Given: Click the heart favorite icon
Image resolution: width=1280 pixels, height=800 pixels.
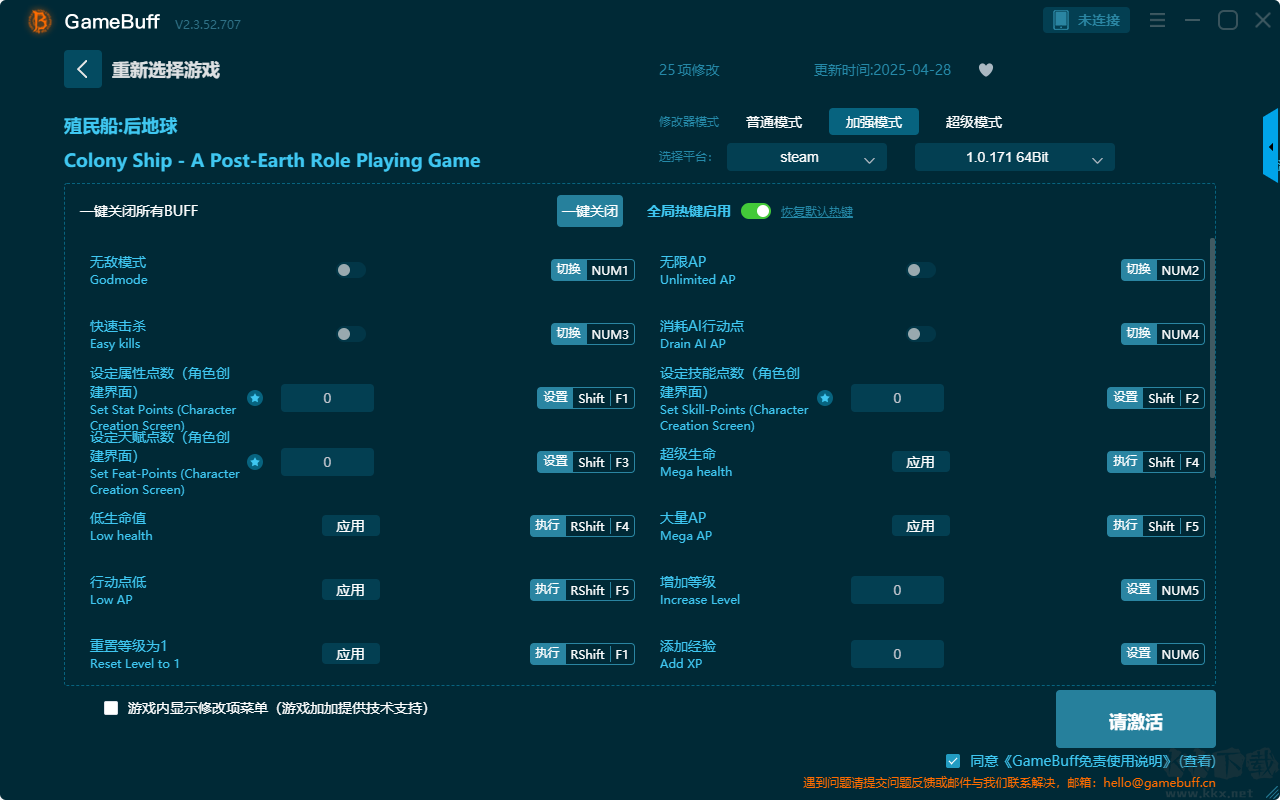Looking at the screenshot, I should pos(985,70).
